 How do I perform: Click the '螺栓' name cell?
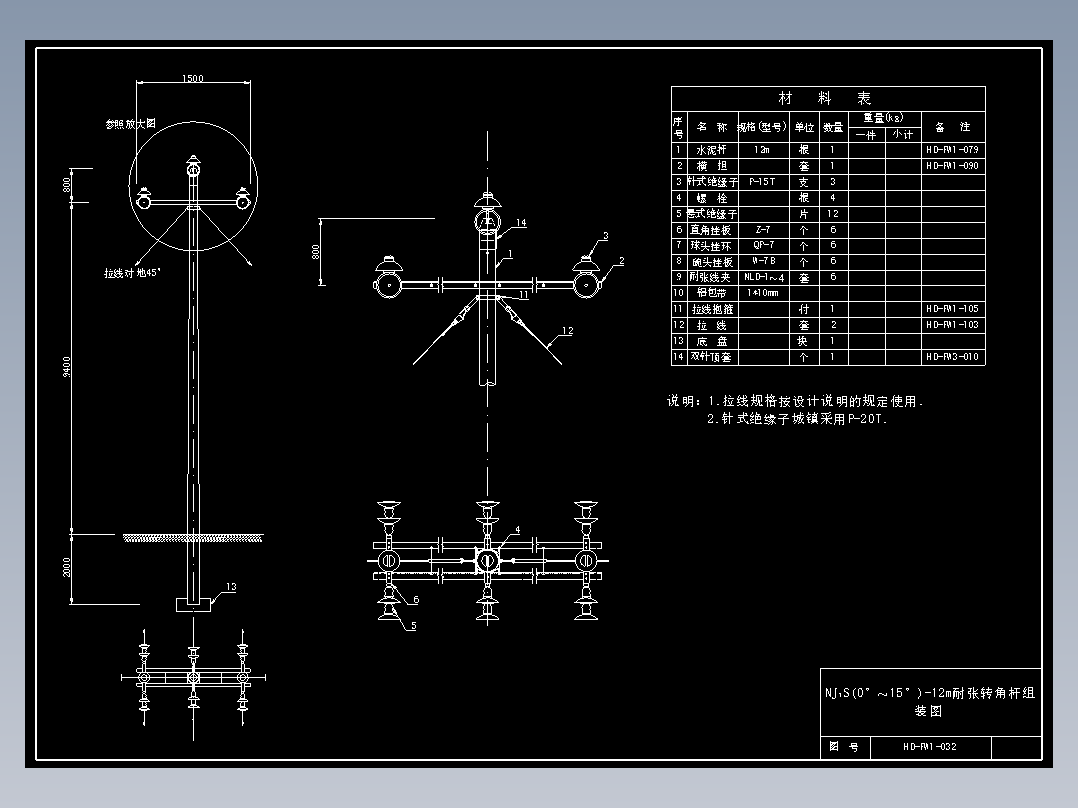pos(711,198)
